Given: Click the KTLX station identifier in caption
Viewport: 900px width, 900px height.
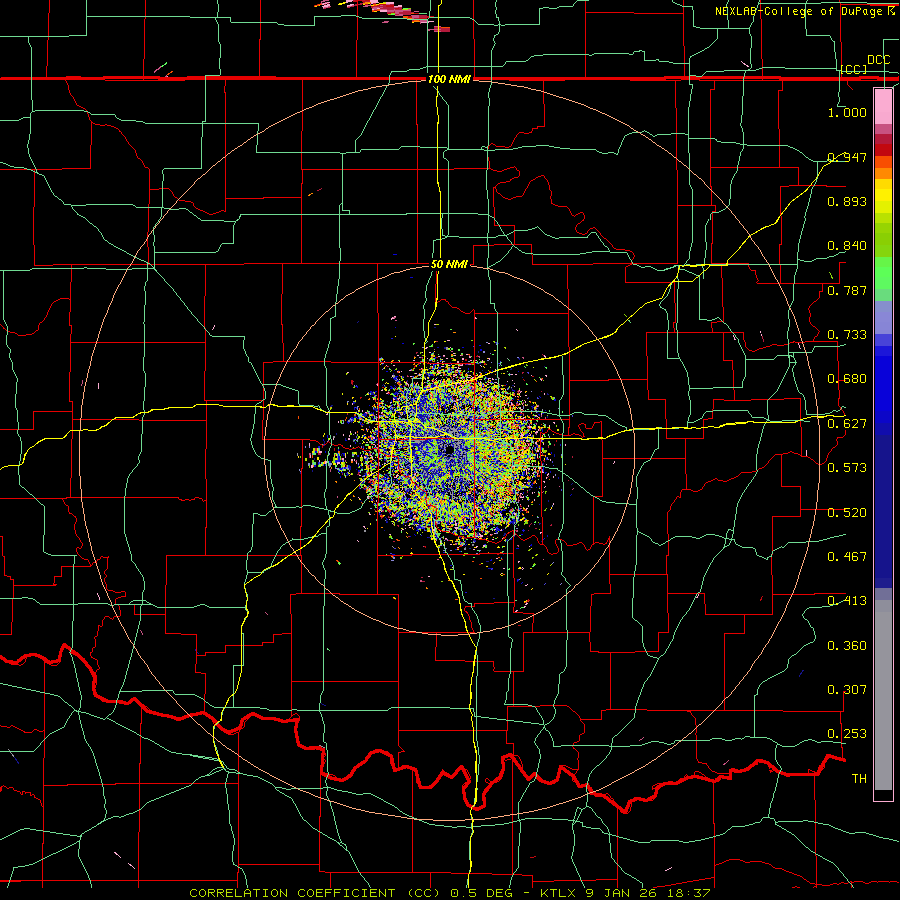Looking at the screenshot, I should 559,893.
